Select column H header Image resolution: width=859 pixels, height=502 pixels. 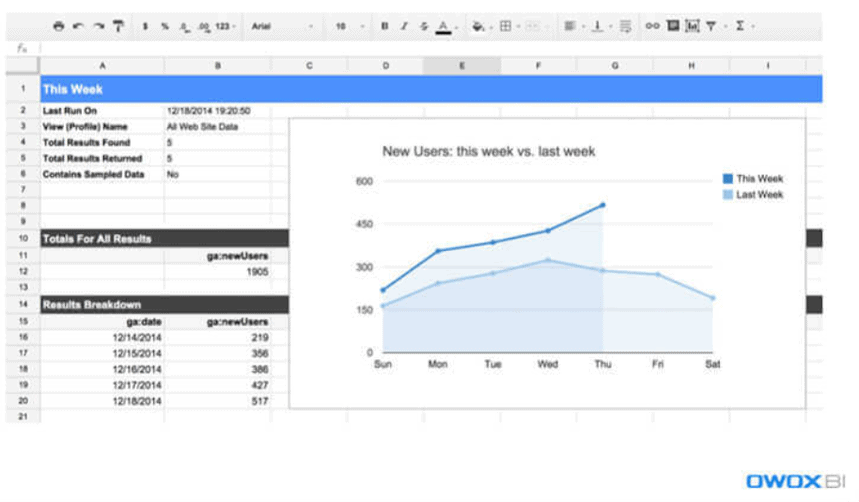coord(691,66)
